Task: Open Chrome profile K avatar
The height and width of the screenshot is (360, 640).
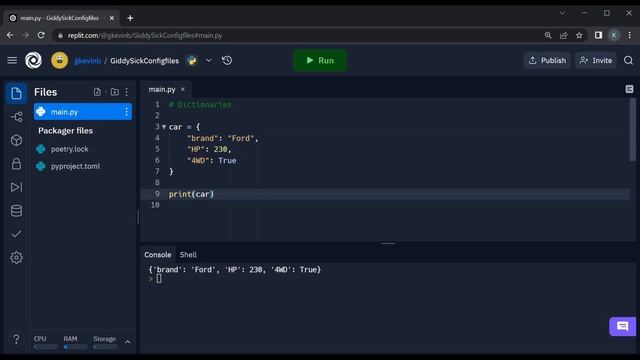Action: [x=614, y=36]
